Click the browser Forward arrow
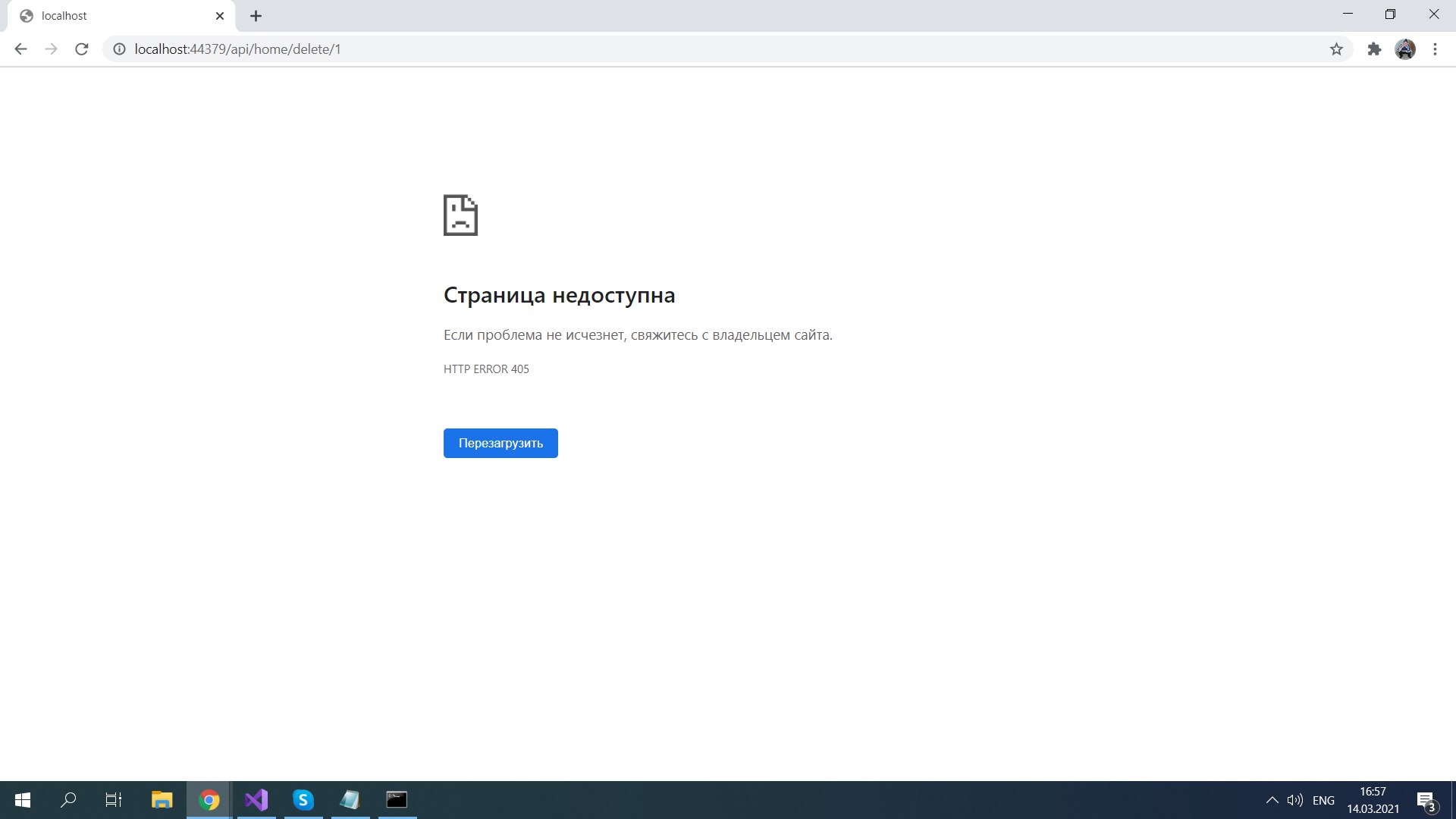Viewport: 1456px width, 819px height. (x=51, y=49)
